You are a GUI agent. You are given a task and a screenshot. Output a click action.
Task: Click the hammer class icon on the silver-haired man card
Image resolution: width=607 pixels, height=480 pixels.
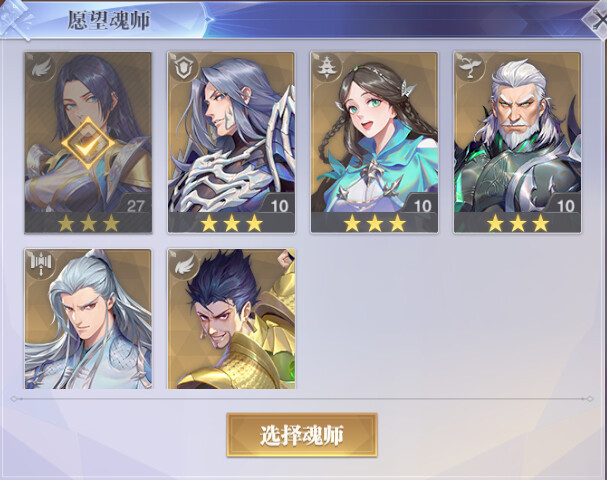point(41,265)
